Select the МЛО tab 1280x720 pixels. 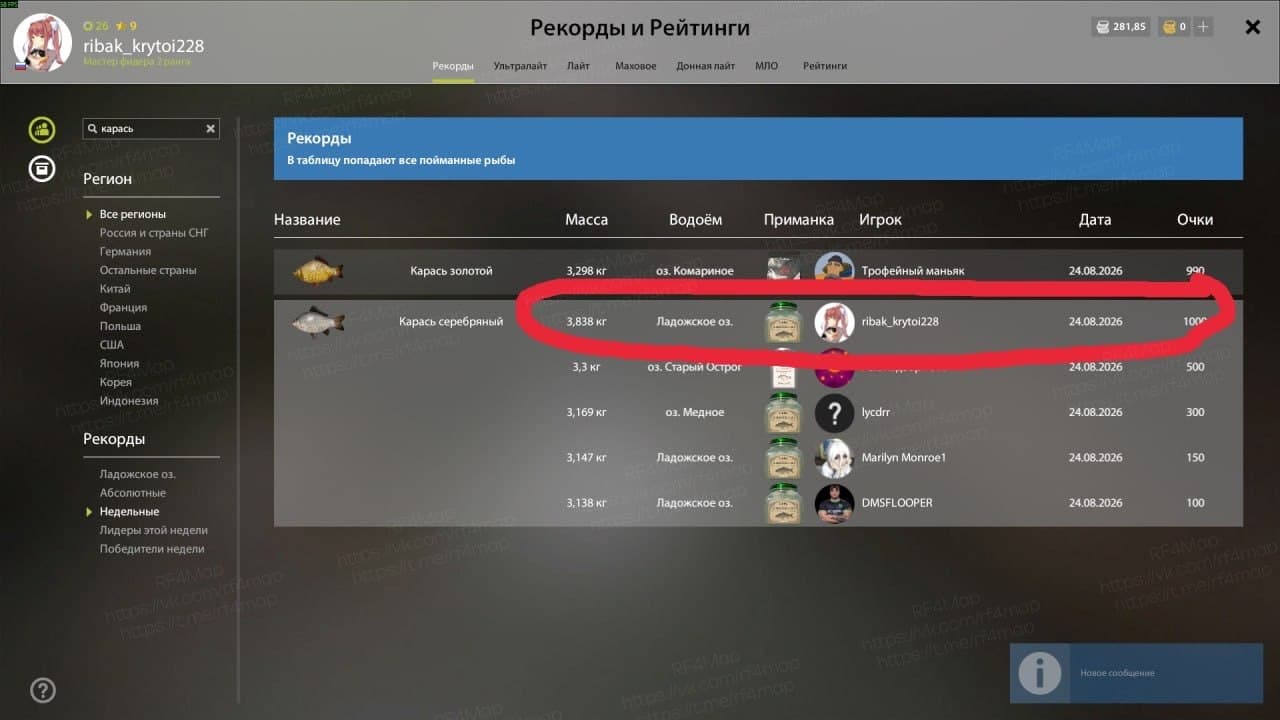point(767,66)
